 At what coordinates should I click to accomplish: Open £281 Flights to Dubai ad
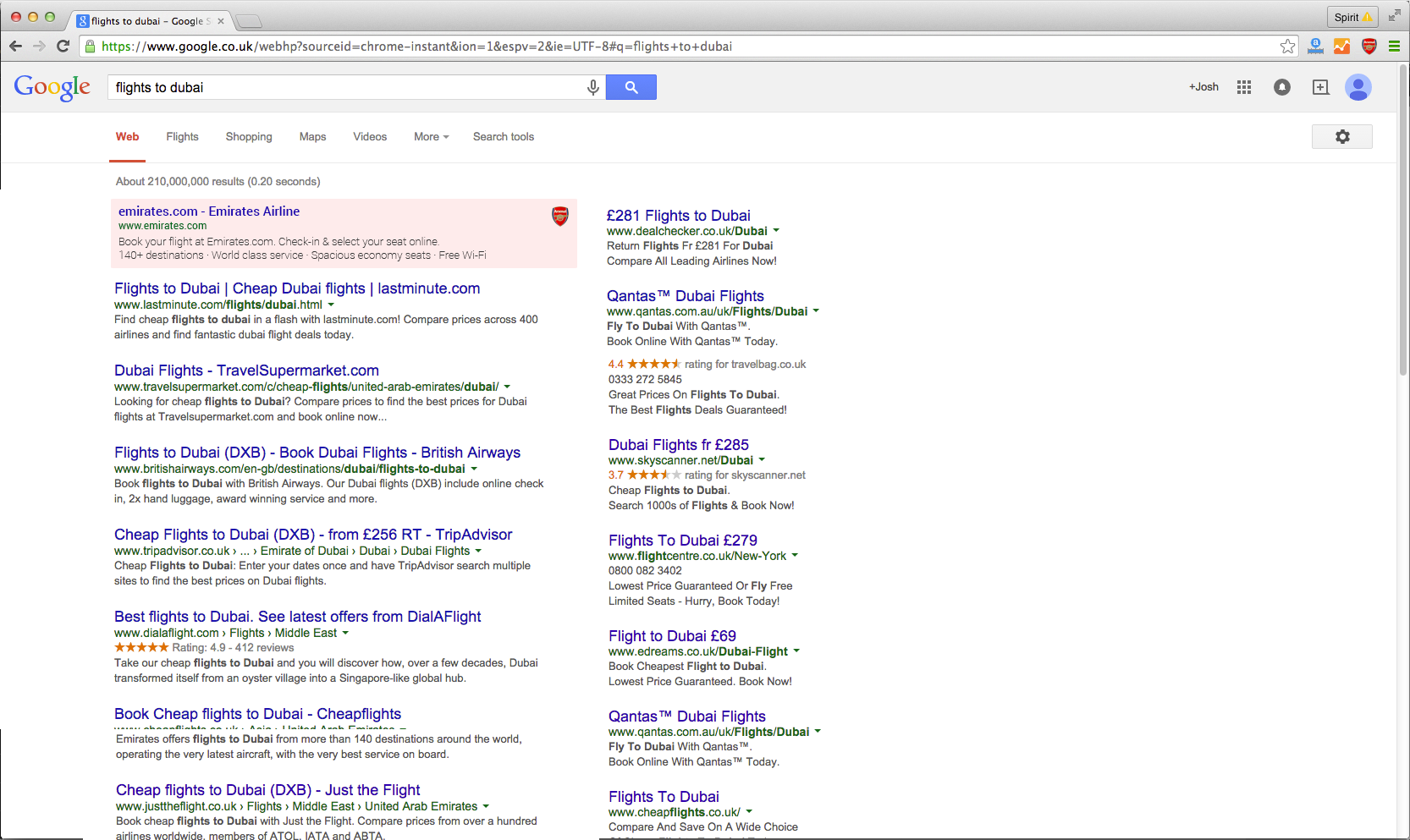click(x=679, y=216)
